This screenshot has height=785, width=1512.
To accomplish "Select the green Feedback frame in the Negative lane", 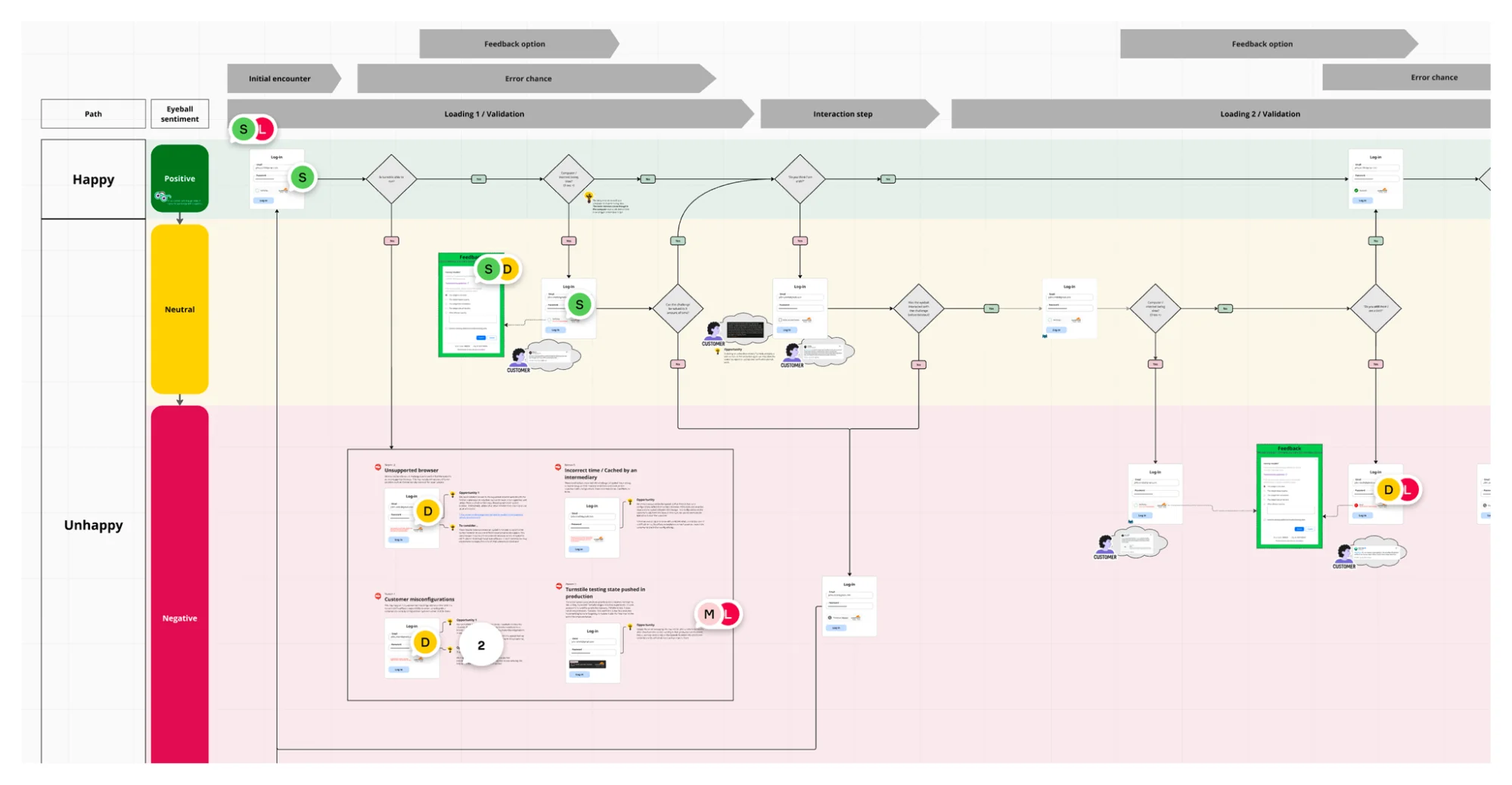I will coord(1289,495).
